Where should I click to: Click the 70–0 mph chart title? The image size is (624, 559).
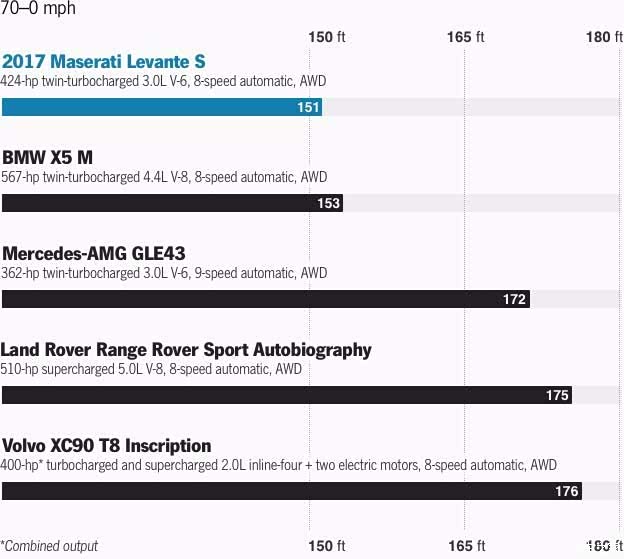pyautogui.click(x=38, y=9)
